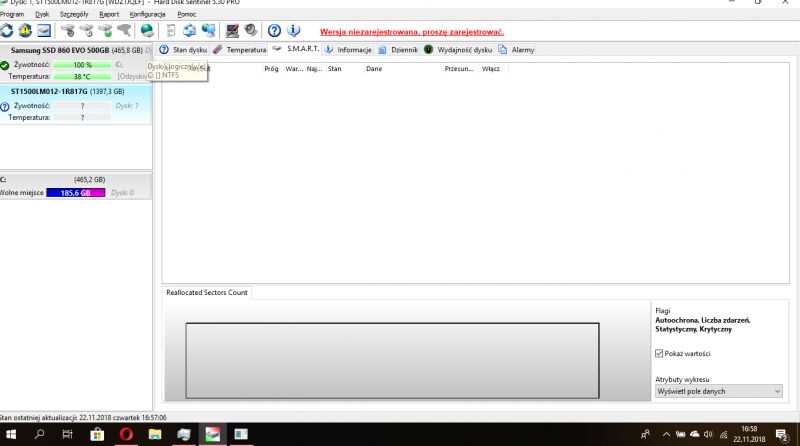This screenshot has width=800, height=446.
Task: Click the globe with disk toolbar icon
Action: tap(147, 31)
